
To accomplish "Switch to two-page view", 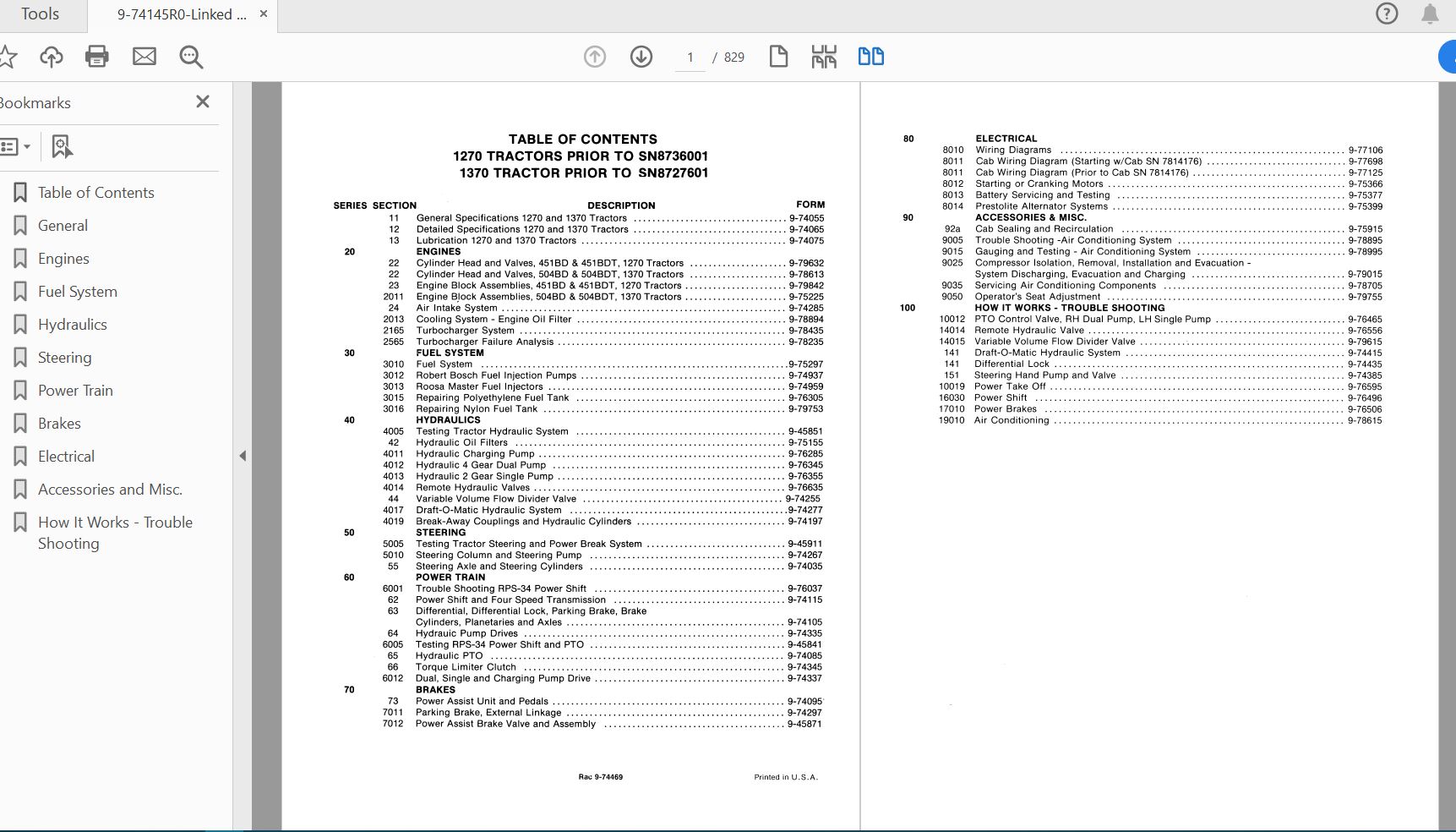I will tap(870, 56).
